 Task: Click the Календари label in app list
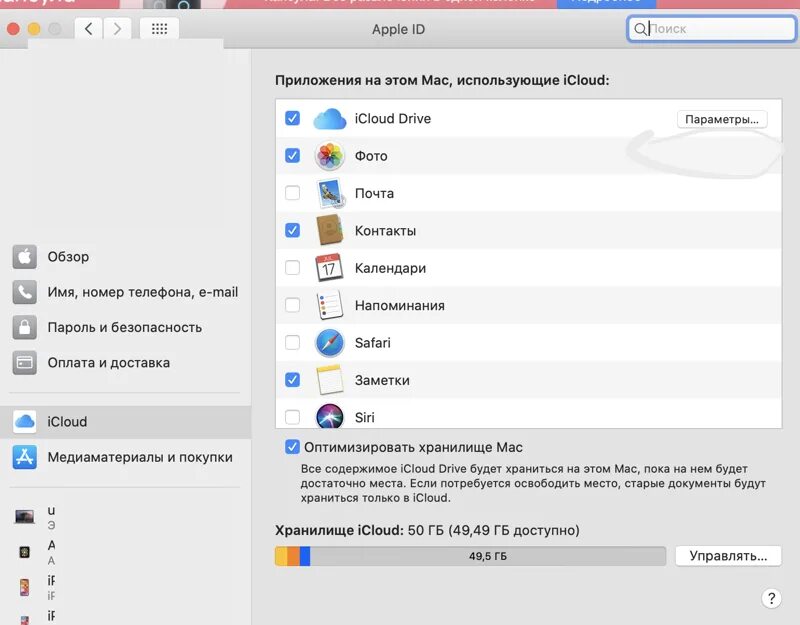click(x=390, y=268)
